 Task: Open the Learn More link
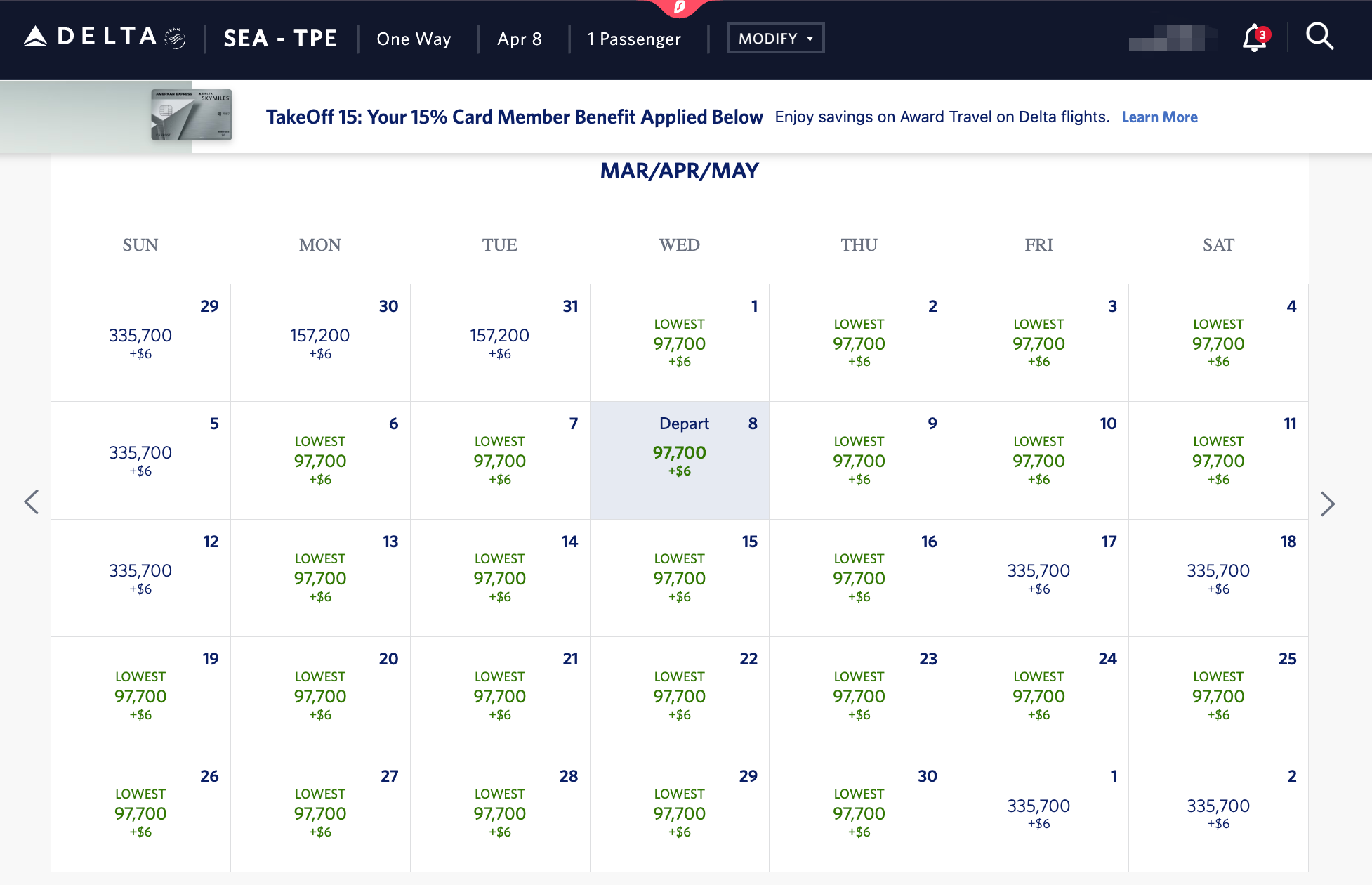[x=1159, y=117]
